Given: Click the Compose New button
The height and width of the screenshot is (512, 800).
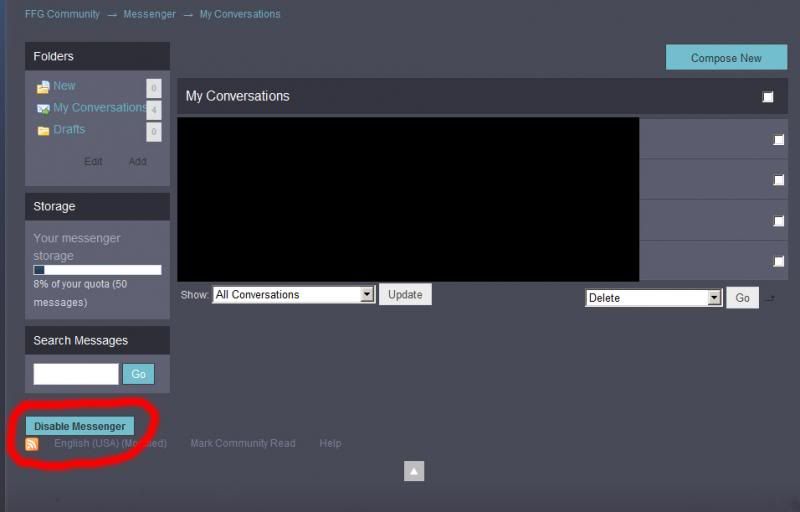Looking at the screenshot, I should 726,58.
